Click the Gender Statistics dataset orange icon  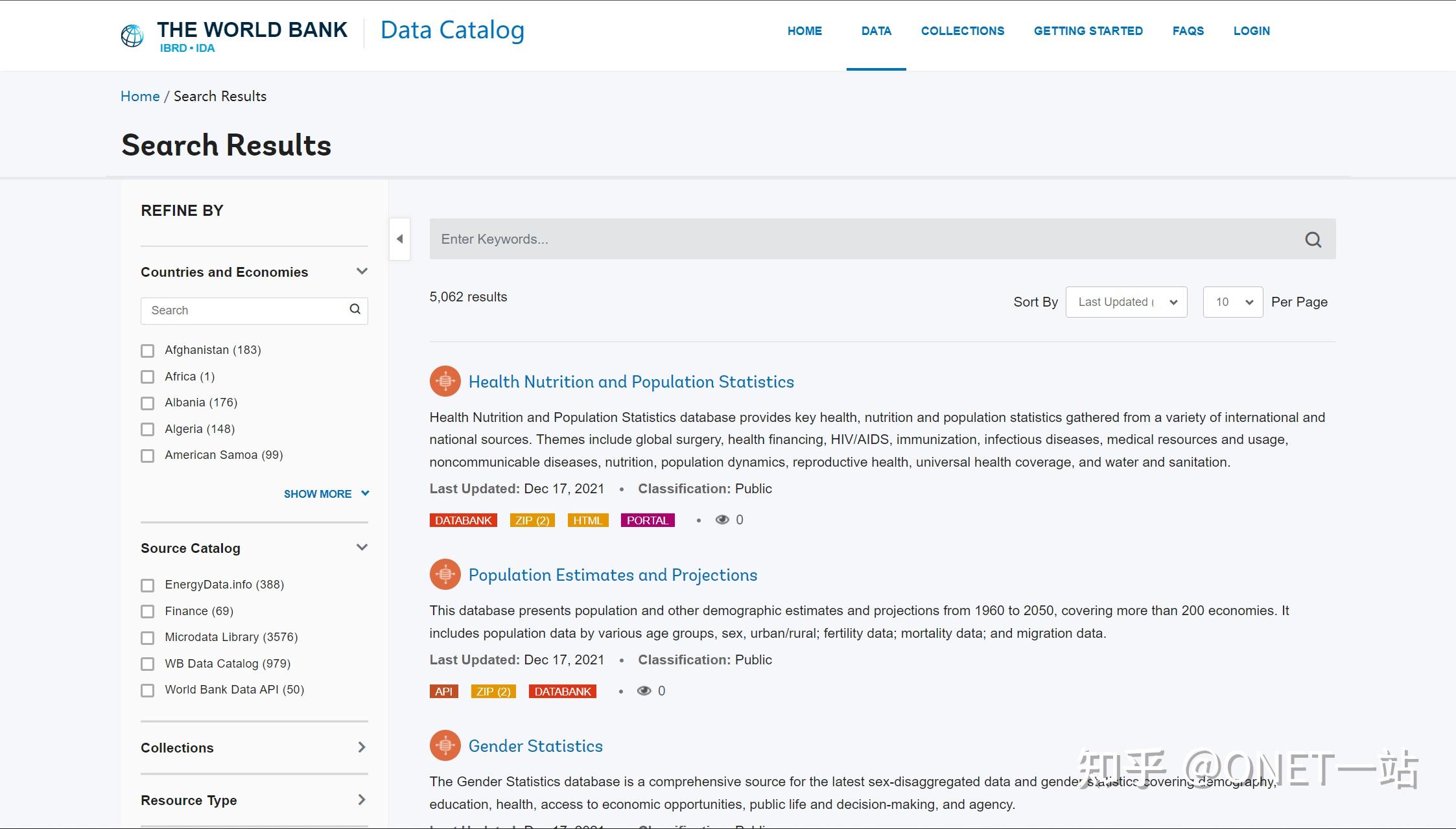[x=445, y=745]
